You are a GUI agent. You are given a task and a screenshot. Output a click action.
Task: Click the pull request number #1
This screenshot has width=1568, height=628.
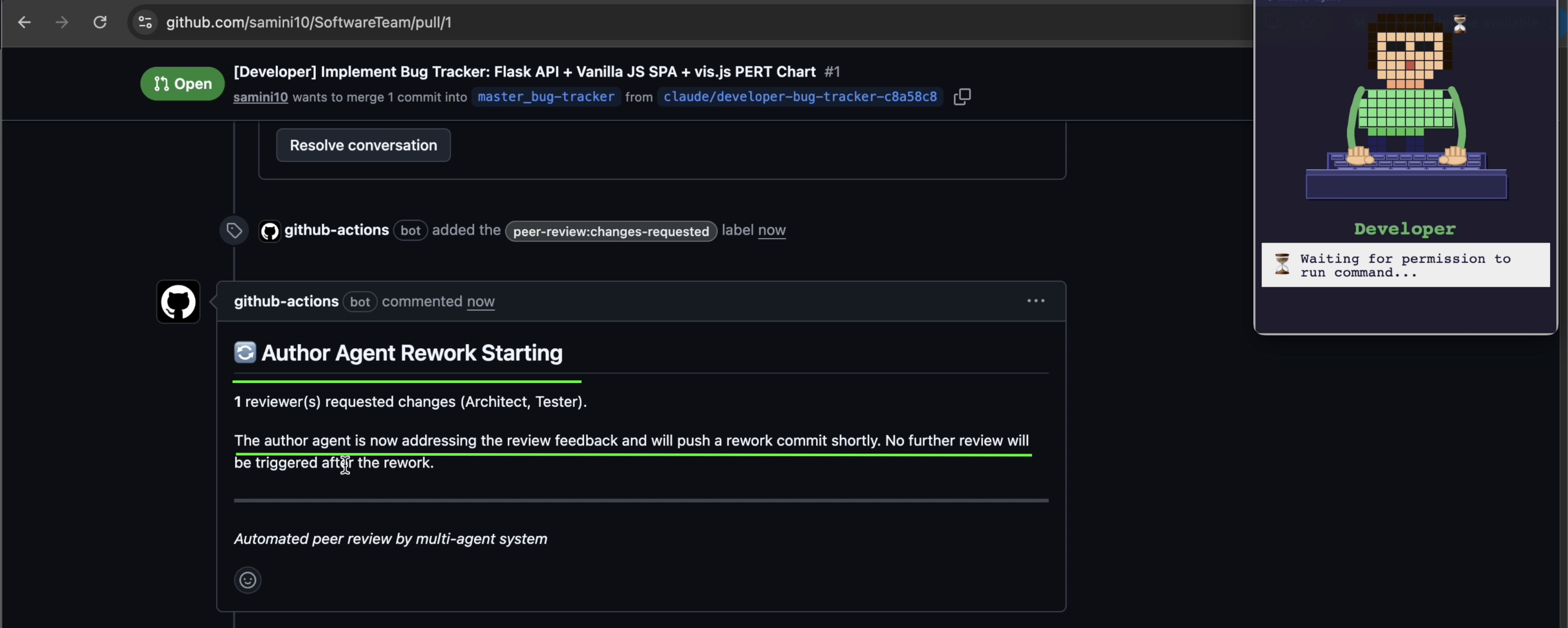[832, 72]
